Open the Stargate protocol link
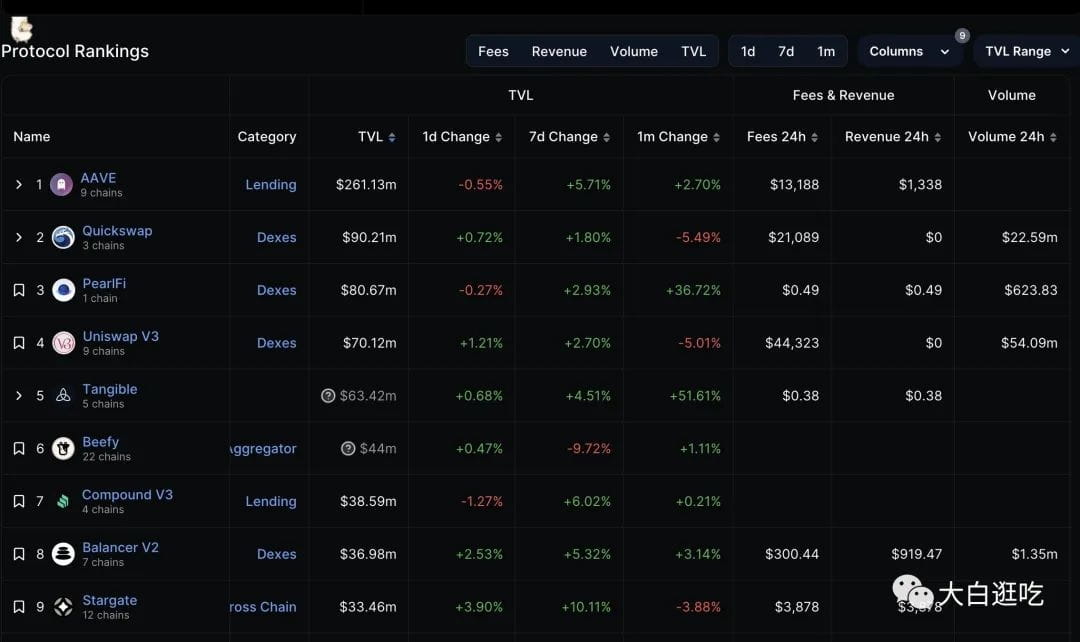 (110, 600)
